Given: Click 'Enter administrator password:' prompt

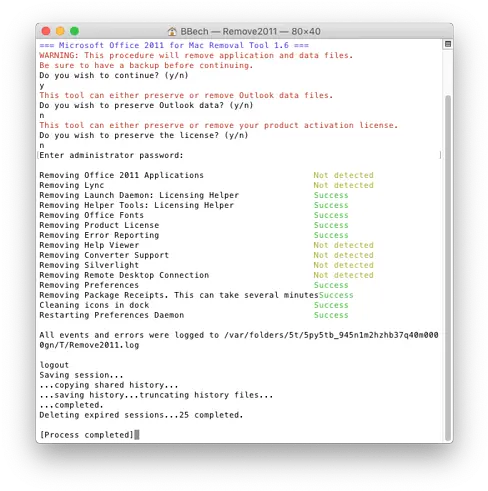Looking at the screenshot, I should pyautogui.click(x=111, y=155).
